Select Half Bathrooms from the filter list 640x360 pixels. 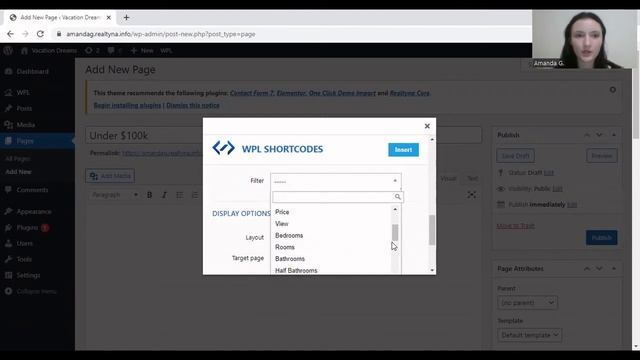click(x=296, y=270)
